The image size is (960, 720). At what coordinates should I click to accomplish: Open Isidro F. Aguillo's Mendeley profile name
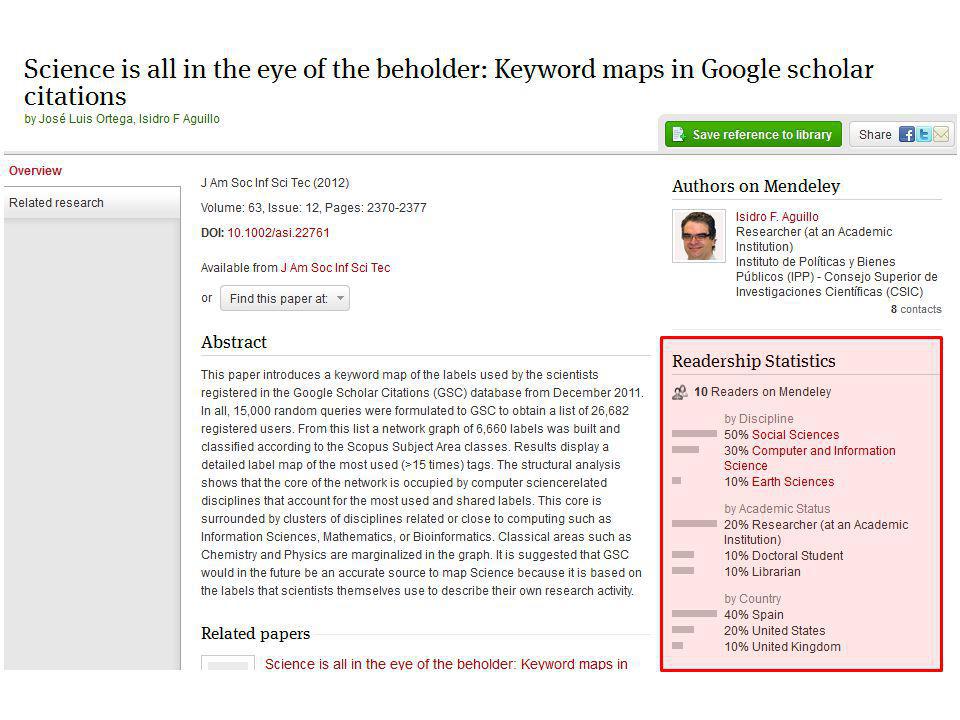click(x=777, y=217)
